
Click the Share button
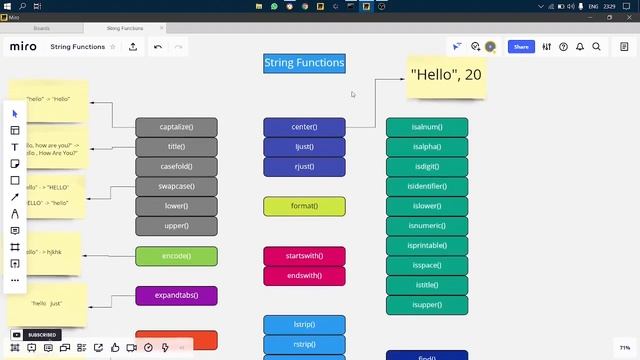click(521, 47)
